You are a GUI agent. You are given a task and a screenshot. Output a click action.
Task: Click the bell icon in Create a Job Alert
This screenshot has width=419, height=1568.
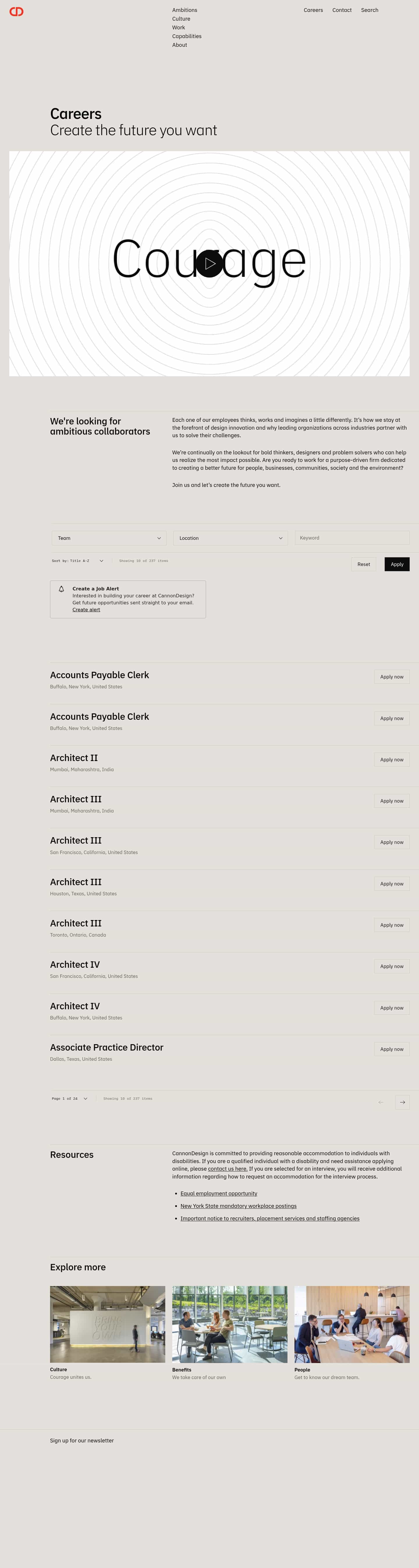61,589
